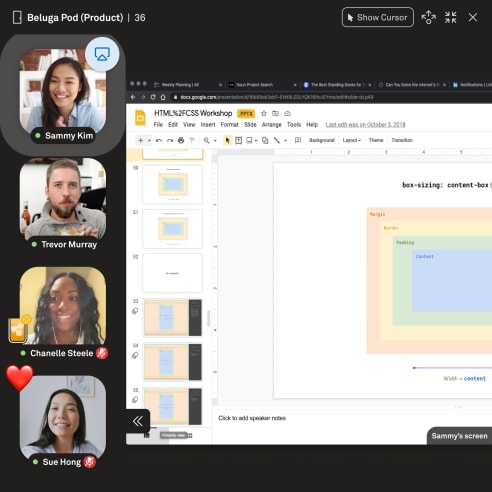Open the Slide menu
The image size is (492, 492).
[250, 125]
